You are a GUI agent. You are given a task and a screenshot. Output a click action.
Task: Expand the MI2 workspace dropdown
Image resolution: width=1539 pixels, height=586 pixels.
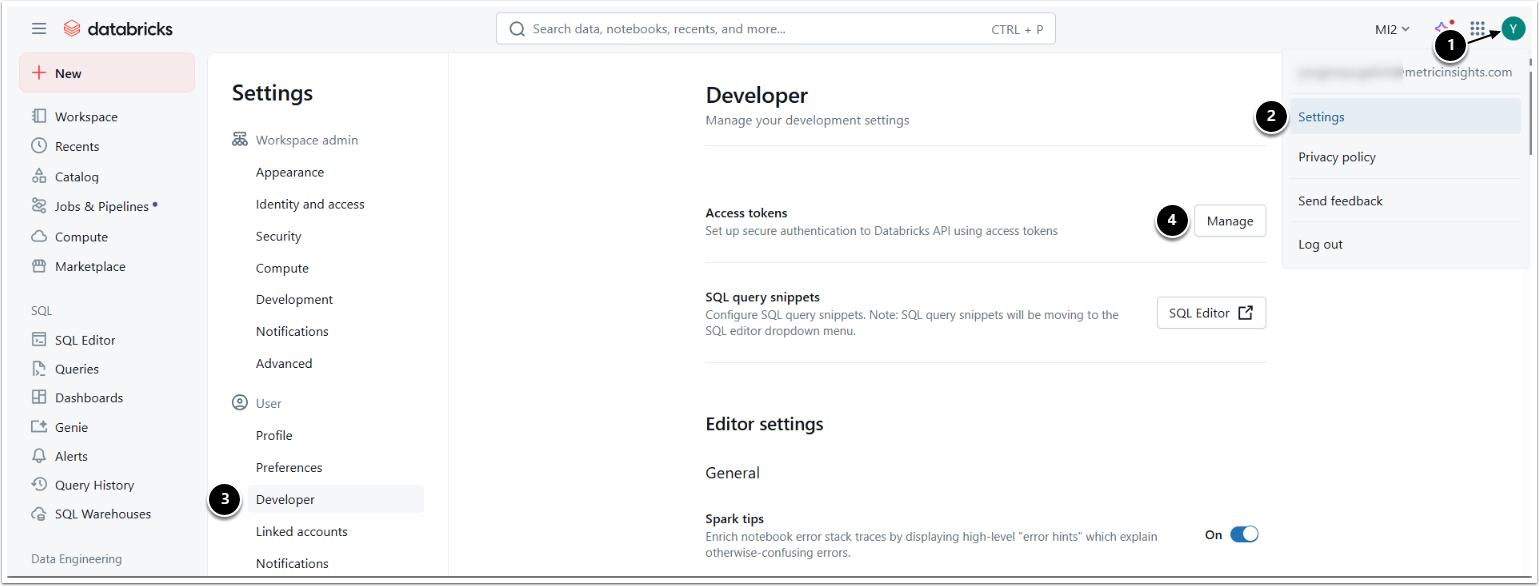coord(1392,29)
